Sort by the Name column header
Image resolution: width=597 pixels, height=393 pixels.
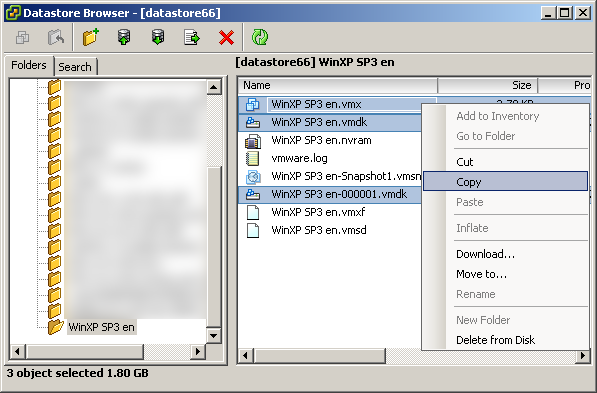pyautogui.click(x=337, y=85)
